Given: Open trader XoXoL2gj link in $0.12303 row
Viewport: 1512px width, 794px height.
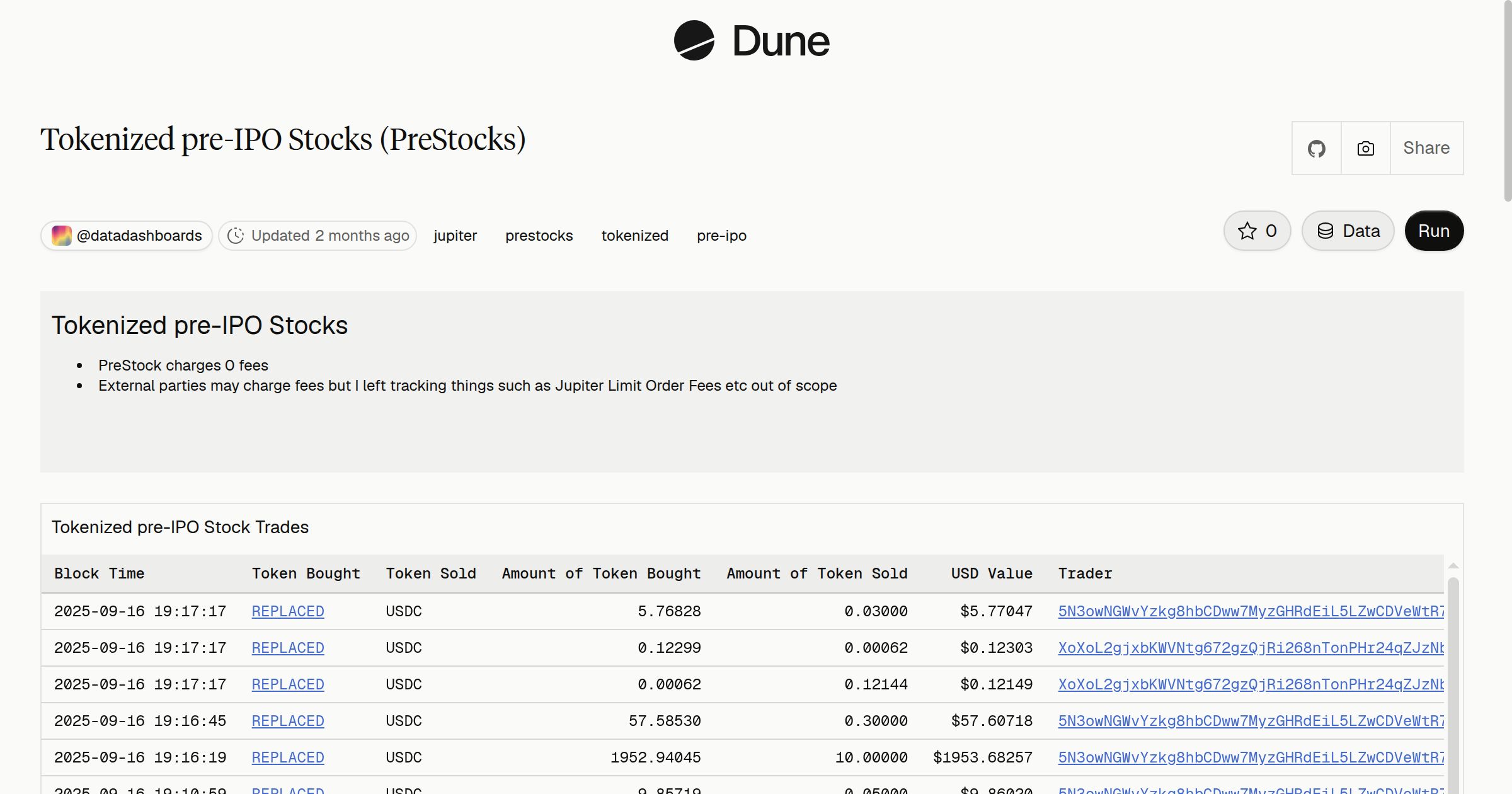Looking at the screenshot, I should coord(1251,648).
